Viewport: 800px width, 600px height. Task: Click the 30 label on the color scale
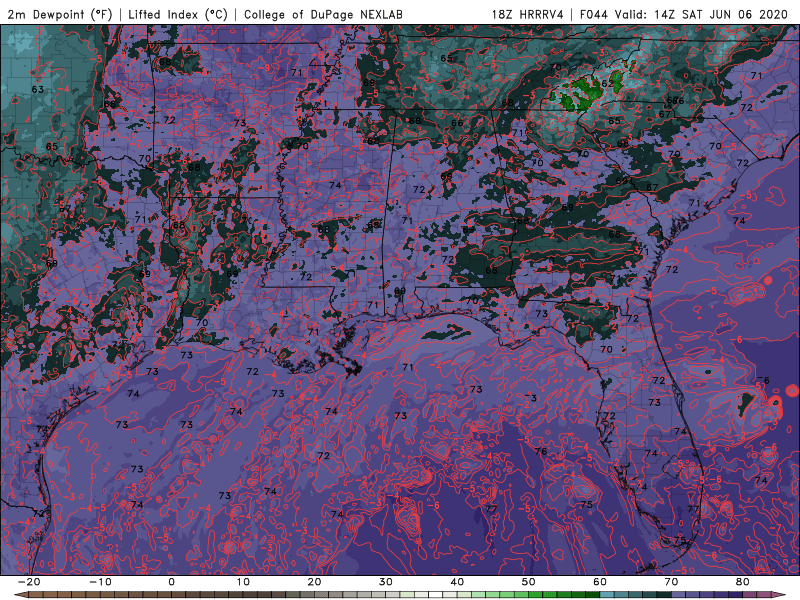coord(386,582)
